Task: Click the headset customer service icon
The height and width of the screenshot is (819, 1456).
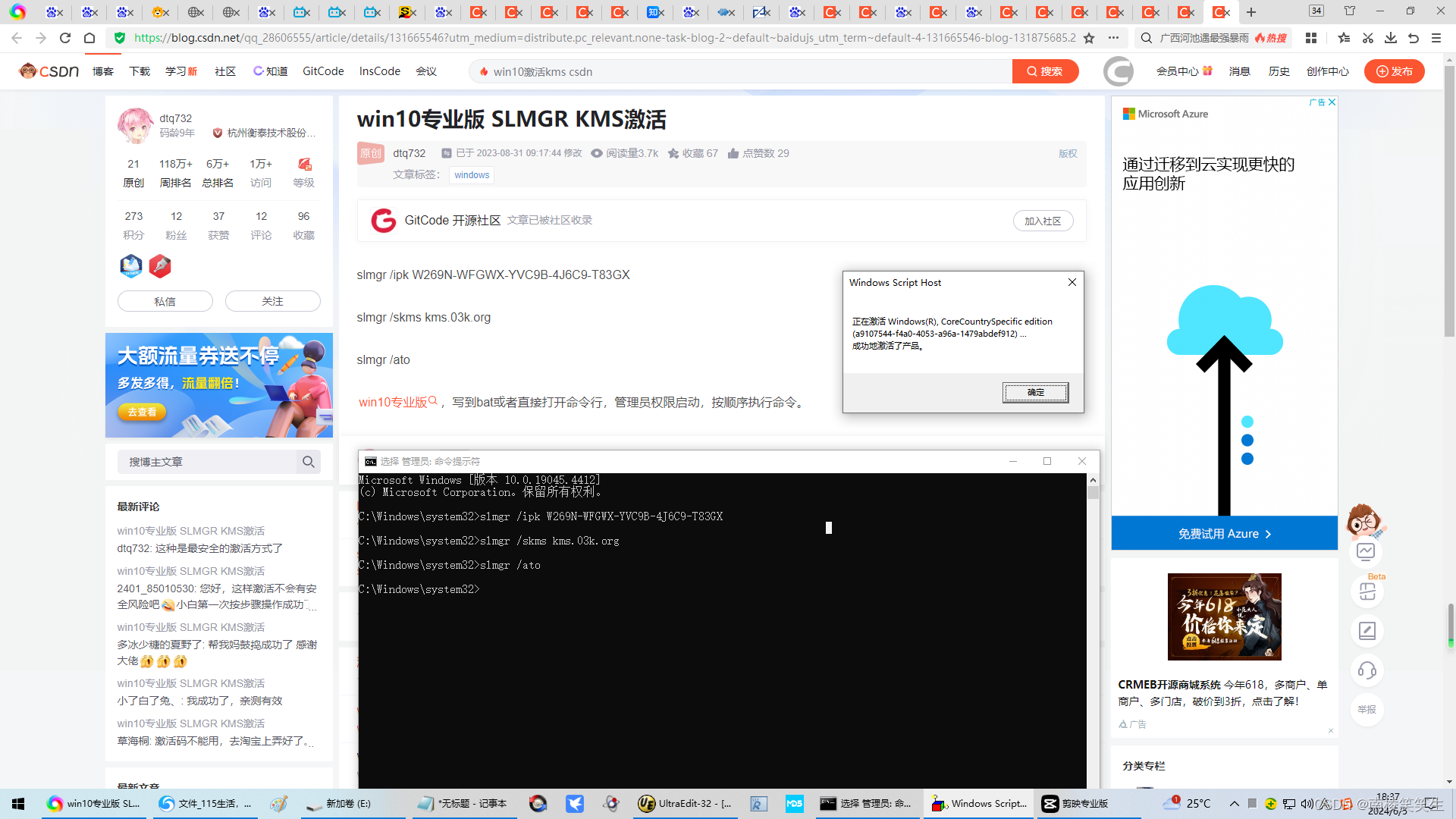Action: pos(1367,670)
